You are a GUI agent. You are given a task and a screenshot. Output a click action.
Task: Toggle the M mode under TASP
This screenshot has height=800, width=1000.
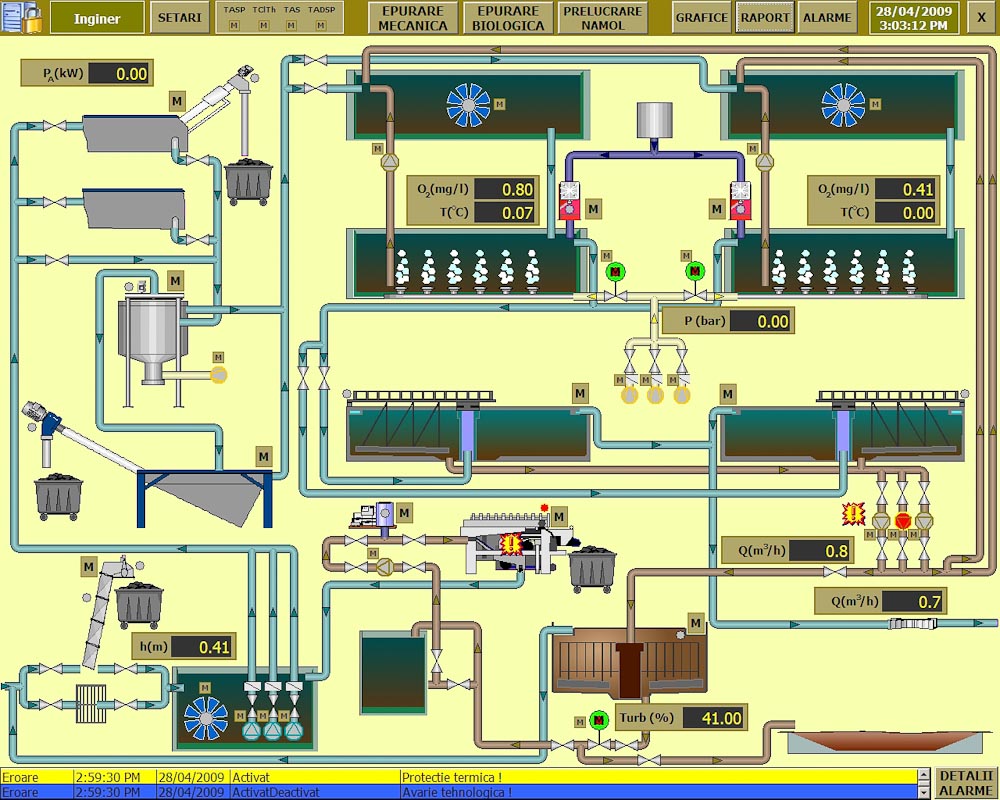tap(234, 25)
